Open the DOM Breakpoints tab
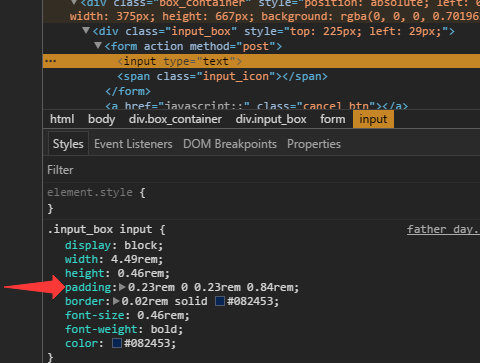The image size is (480, 363). 230,144
